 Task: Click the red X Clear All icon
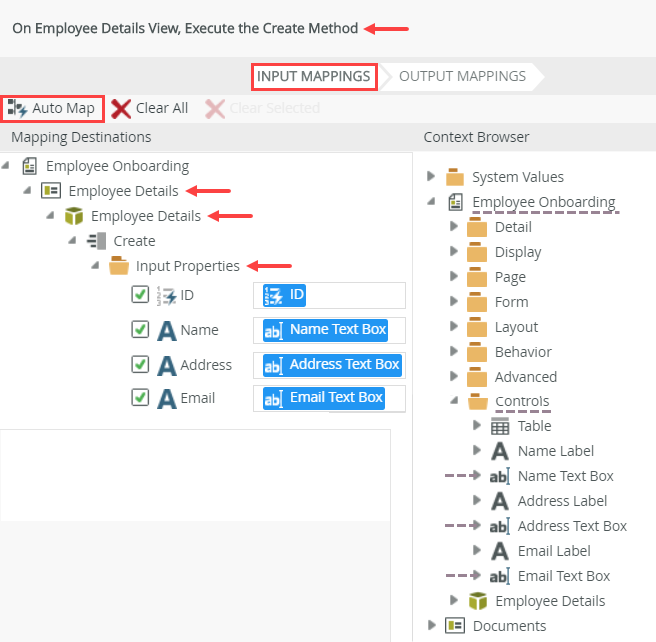pyautogui.click(x=121, y=108)
